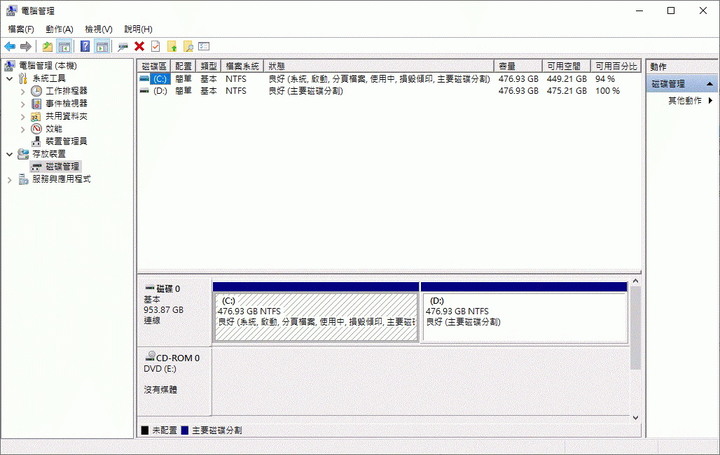The width and height of the screenshot is (720, 455).
Task: Click the disk map vertical scrollbar thumb
Action: (x=636, y=328)
